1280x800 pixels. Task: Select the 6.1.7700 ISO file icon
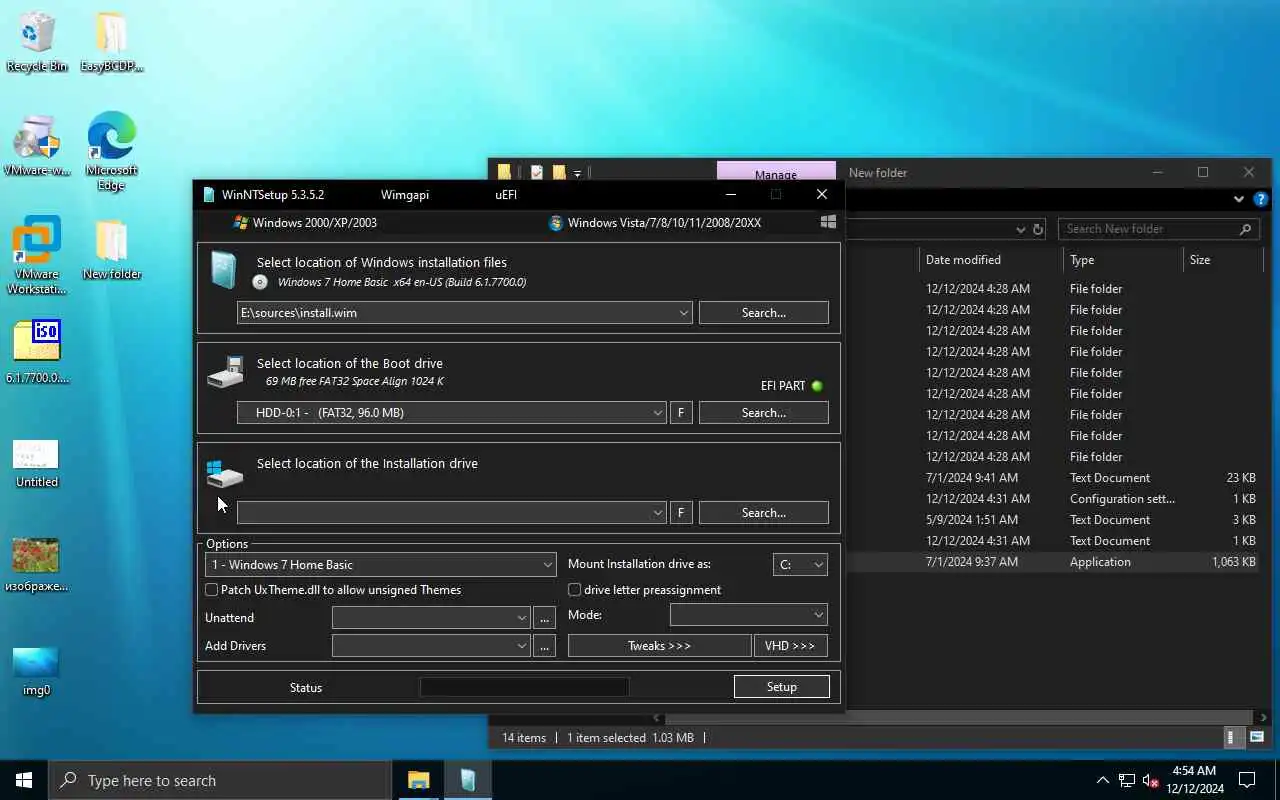pos(37,352)
